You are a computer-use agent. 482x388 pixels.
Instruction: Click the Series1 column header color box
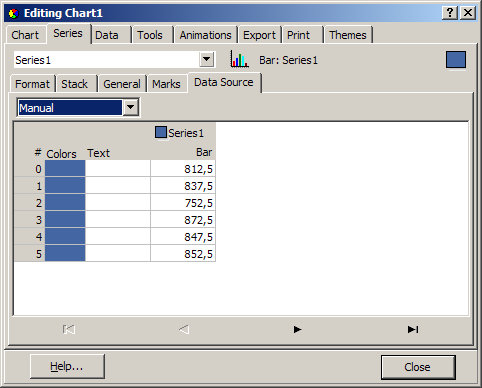tap(161, 132)
